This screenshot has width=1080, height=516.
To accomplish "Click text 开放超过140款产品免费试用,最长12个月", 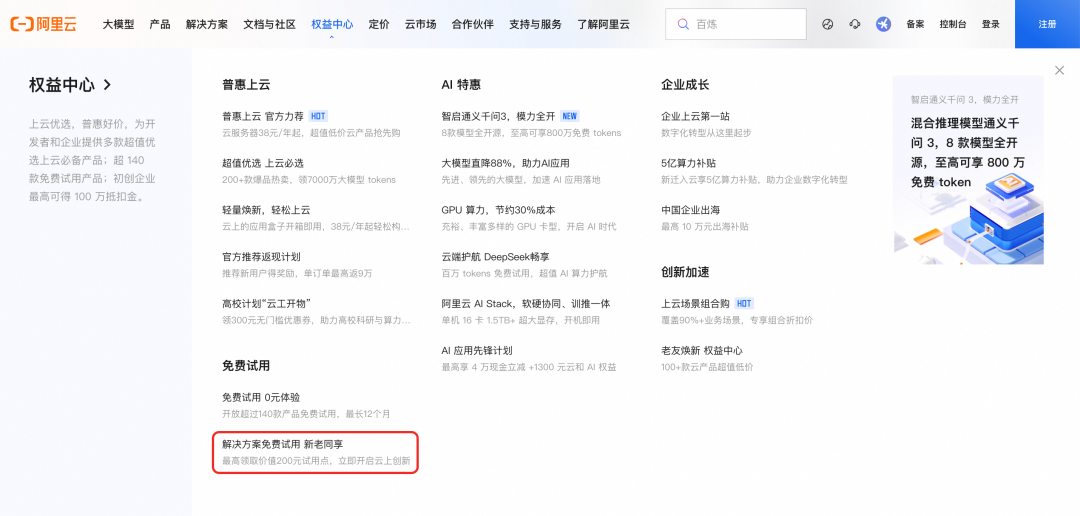I will [x=306, y=414].
